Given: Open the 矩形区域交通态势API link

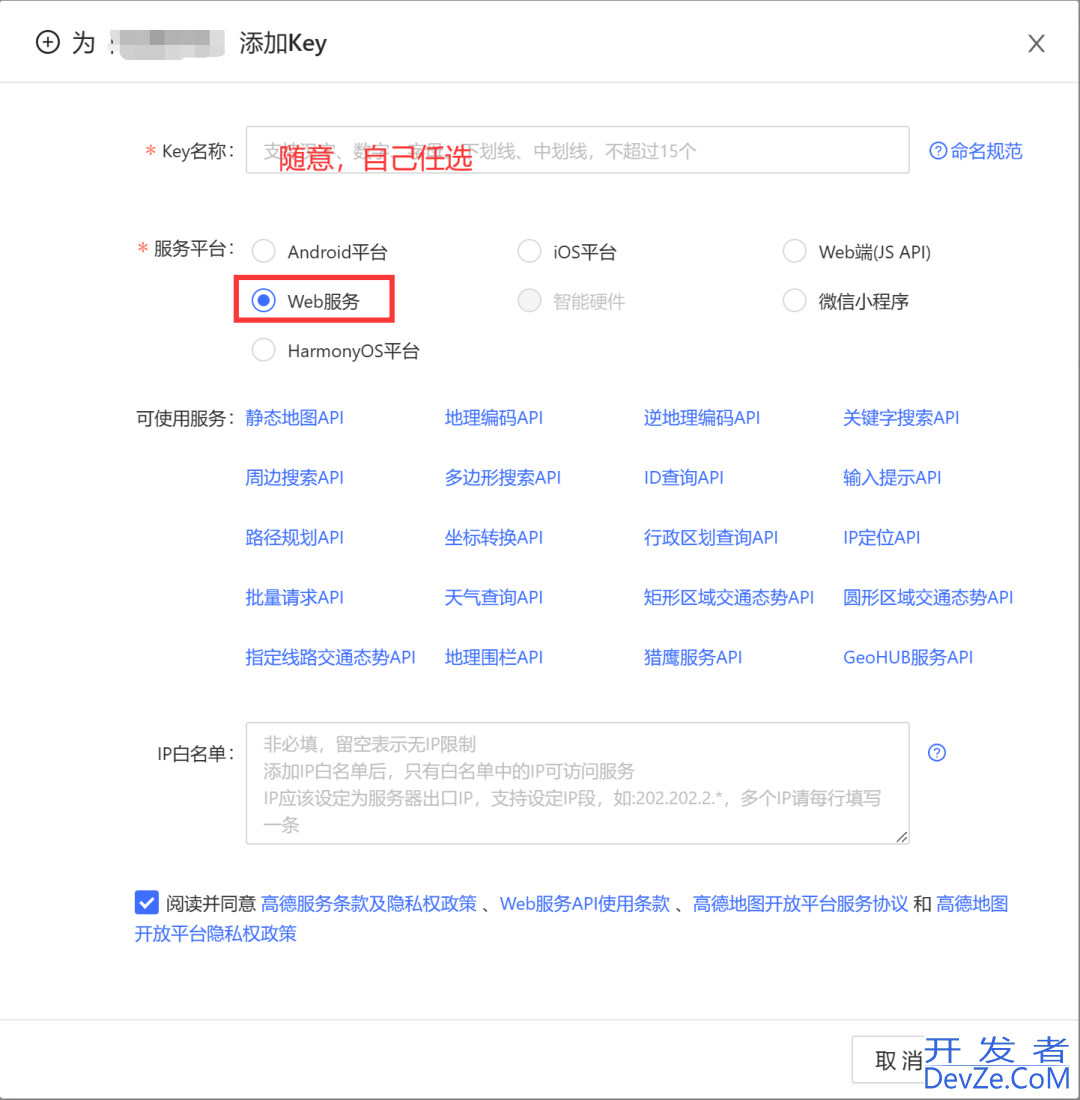Looking at the screenshot, I should 728,598.
